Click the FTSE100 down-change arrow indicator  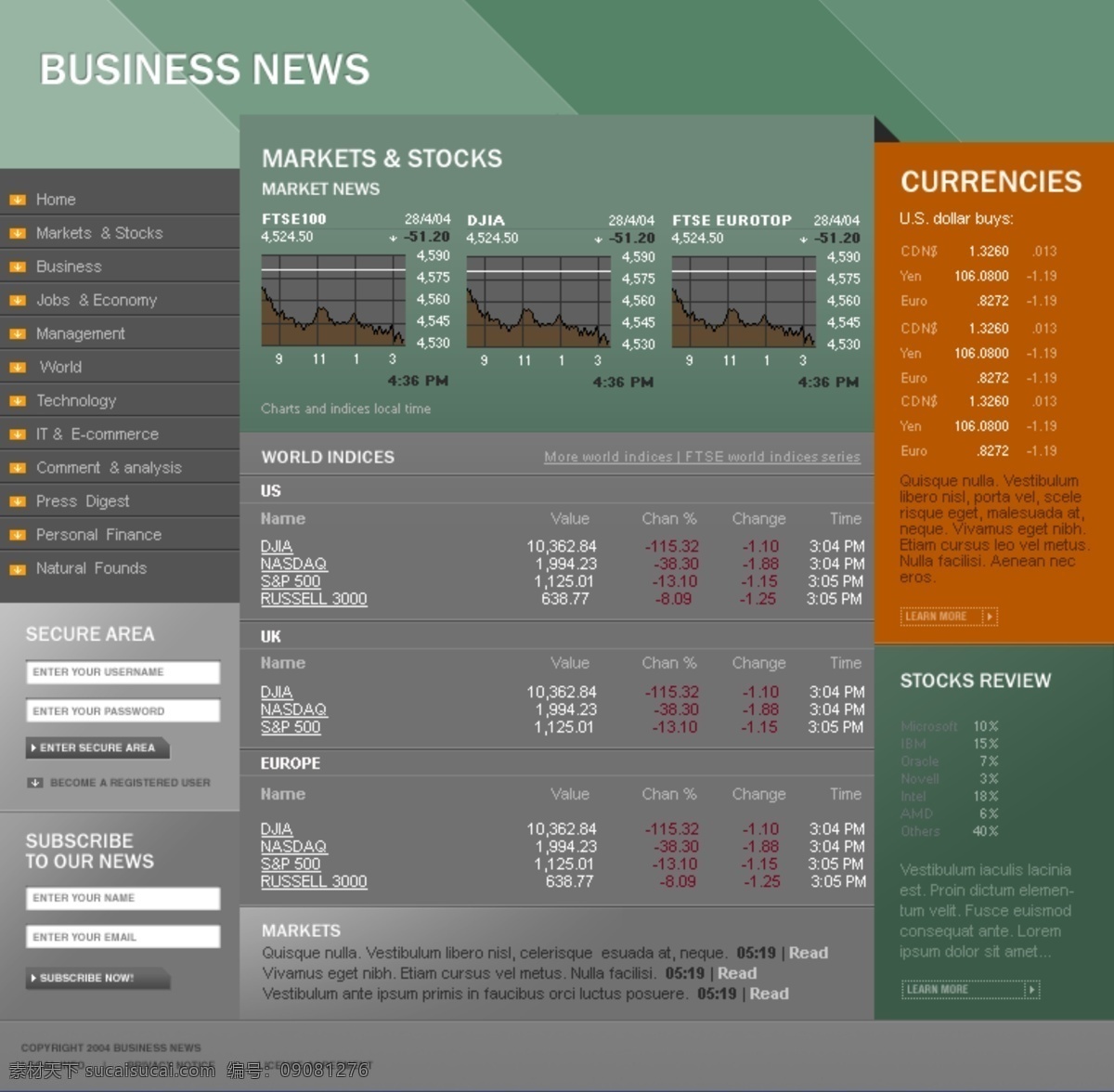(x=393, y=239)
